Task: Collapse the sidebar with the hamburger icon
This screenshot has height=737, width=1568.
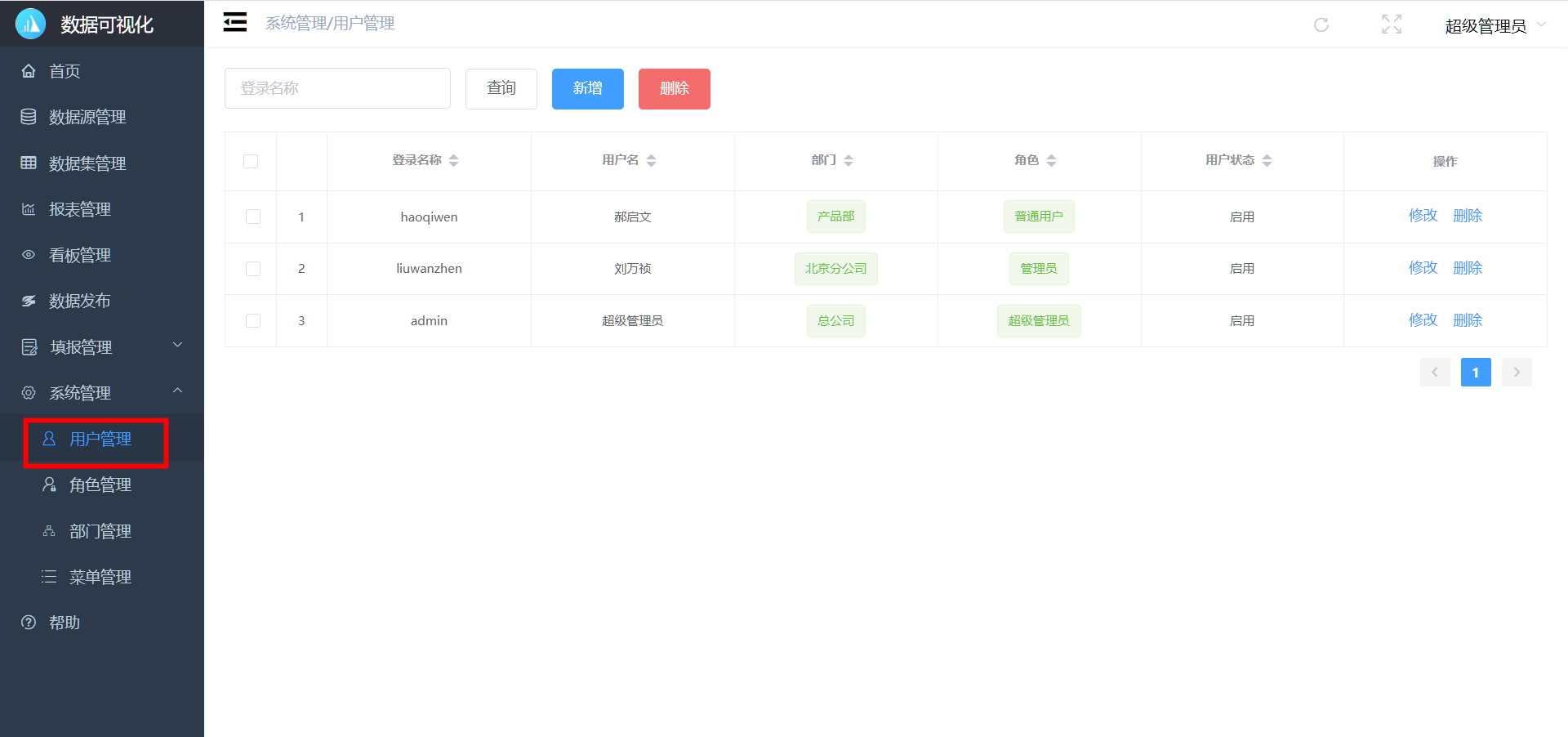Action: [235, 22]
